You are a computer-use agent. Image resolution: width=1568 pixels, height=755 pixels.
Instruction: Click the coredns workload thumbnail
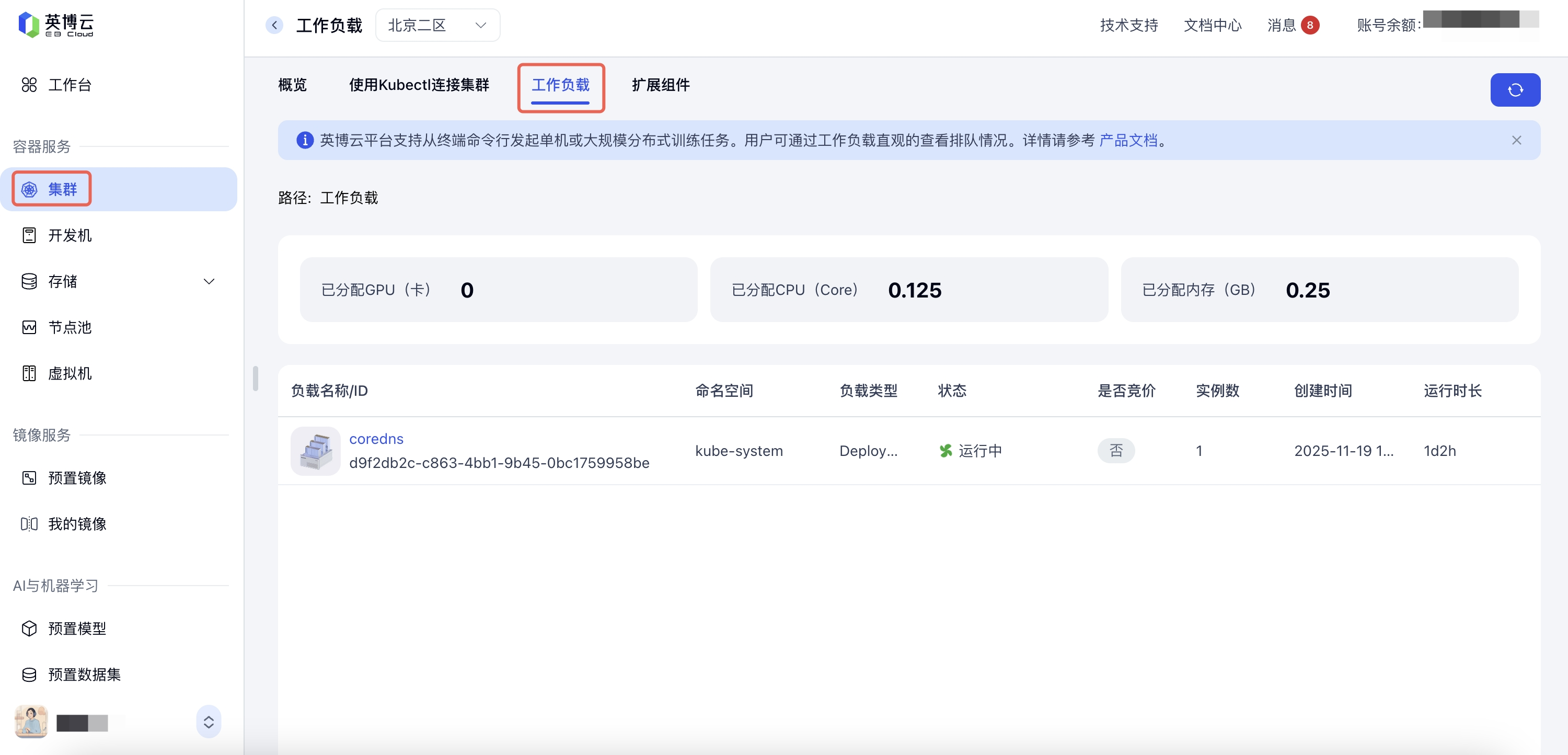coord(315,451)
